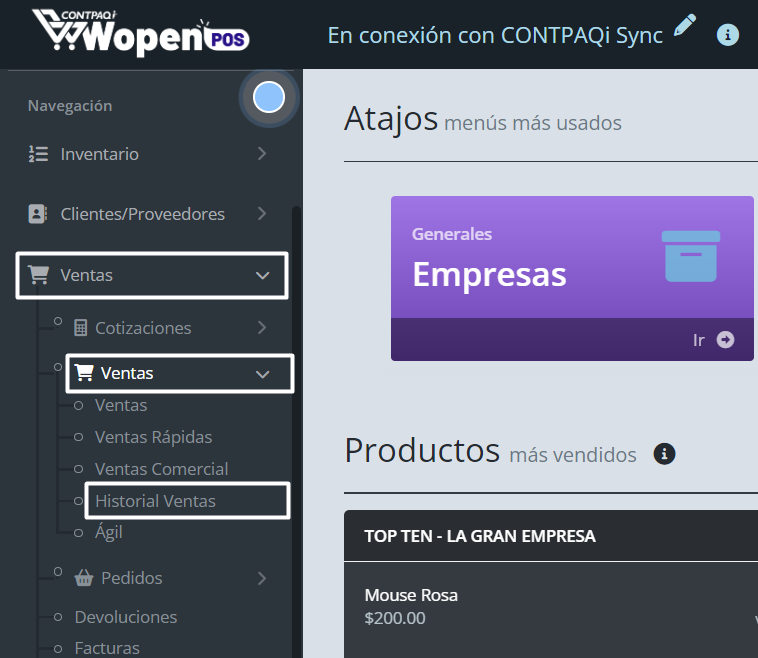Open Ventas Comercial option

click(x=161, y=469)
